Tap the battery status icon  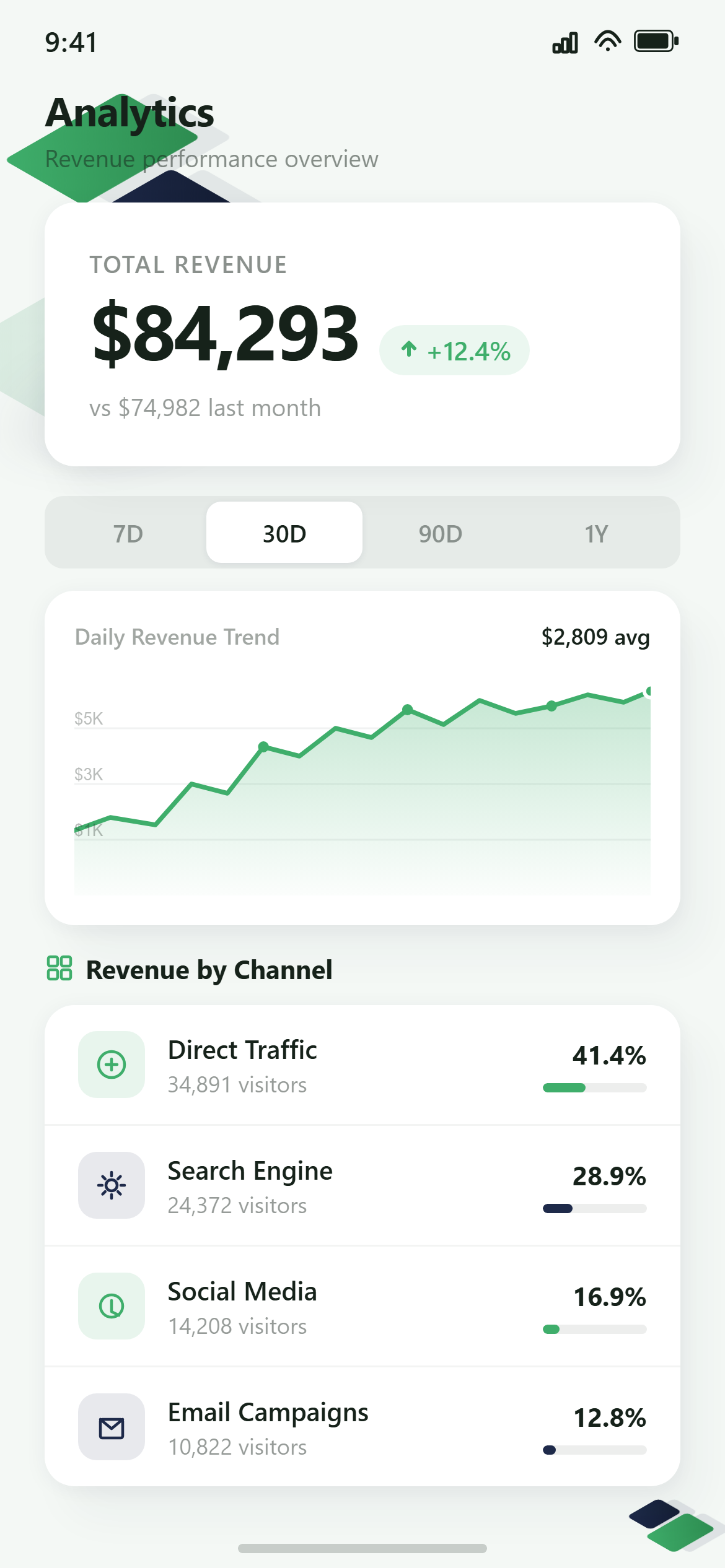(656, 41)
